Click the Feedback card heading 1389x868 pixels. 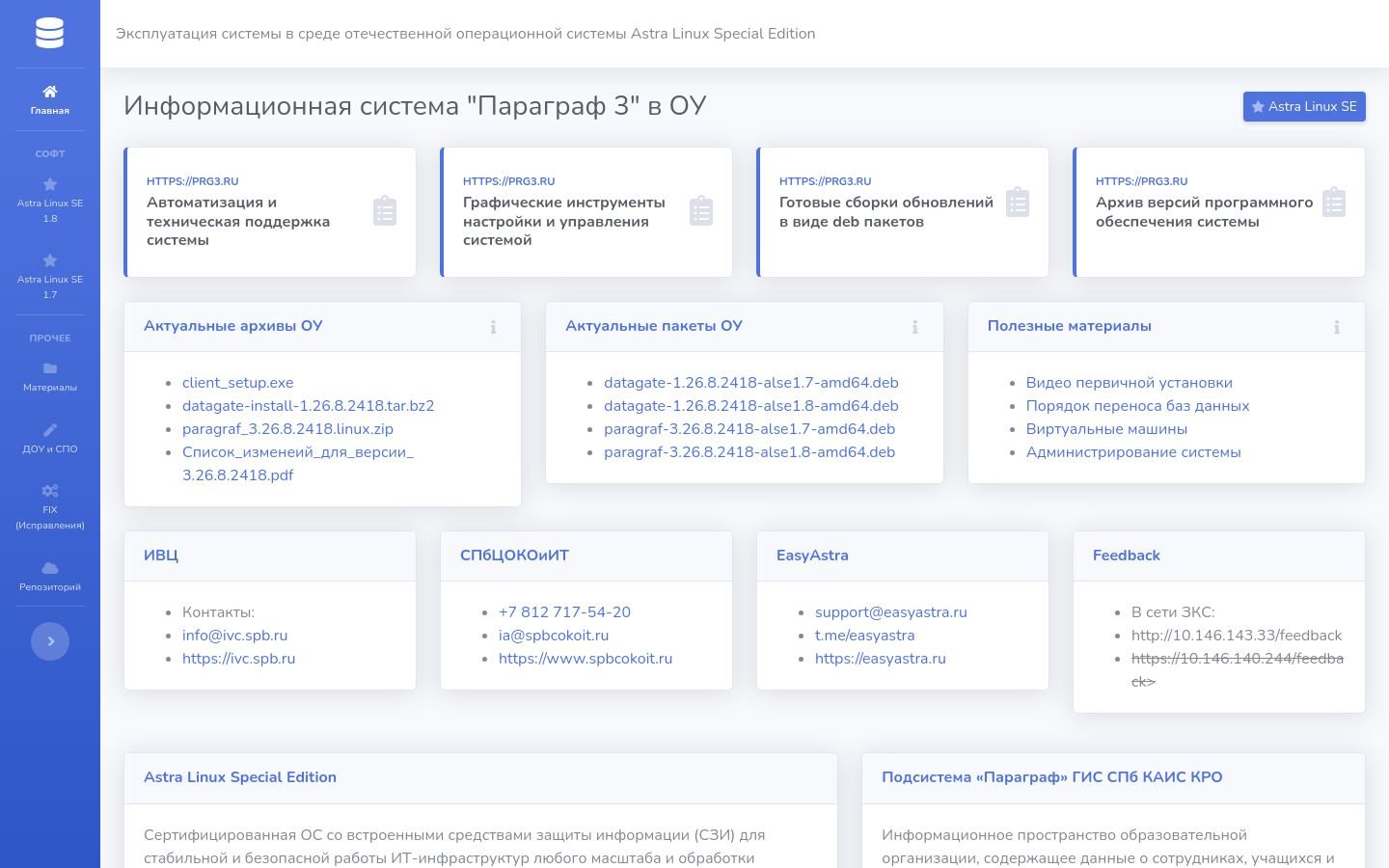tap(1127, 556)
